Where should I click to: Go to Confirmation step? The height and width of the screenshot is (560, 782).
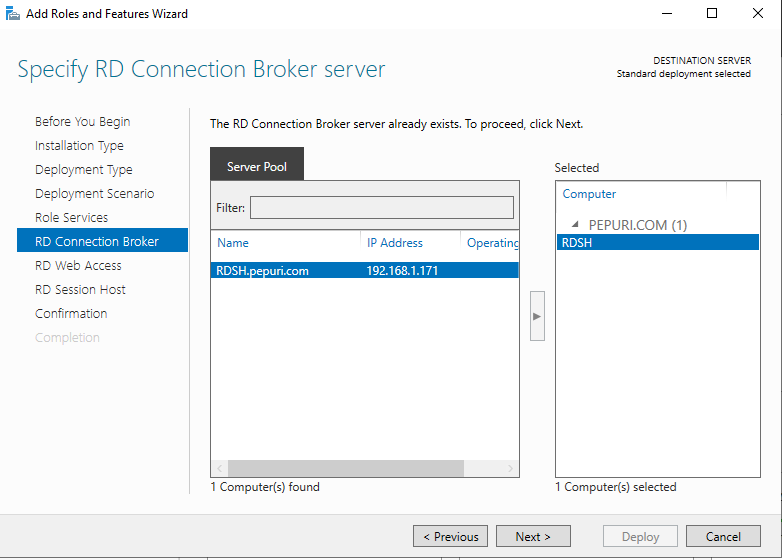point(71,313)
